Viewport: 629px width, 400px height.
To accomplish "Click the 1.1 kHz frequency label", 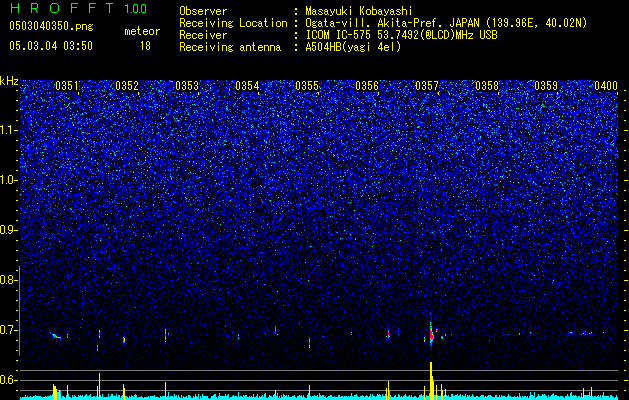I will [x=9, y=130].
